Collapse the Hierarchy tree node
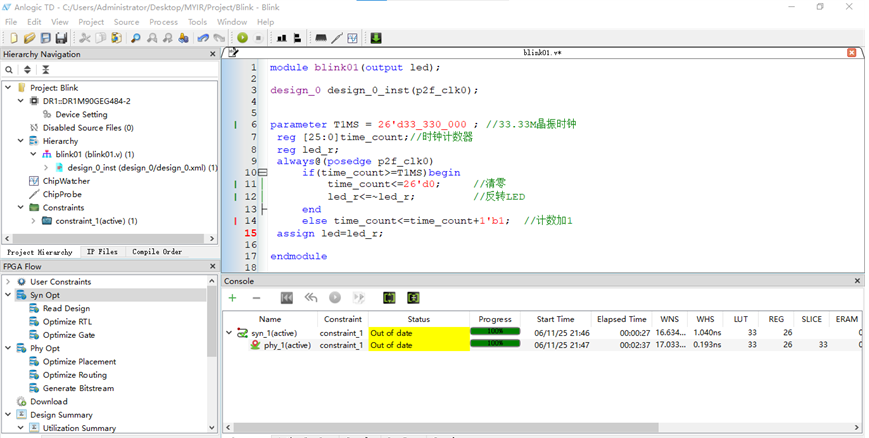 click(21, 141)
